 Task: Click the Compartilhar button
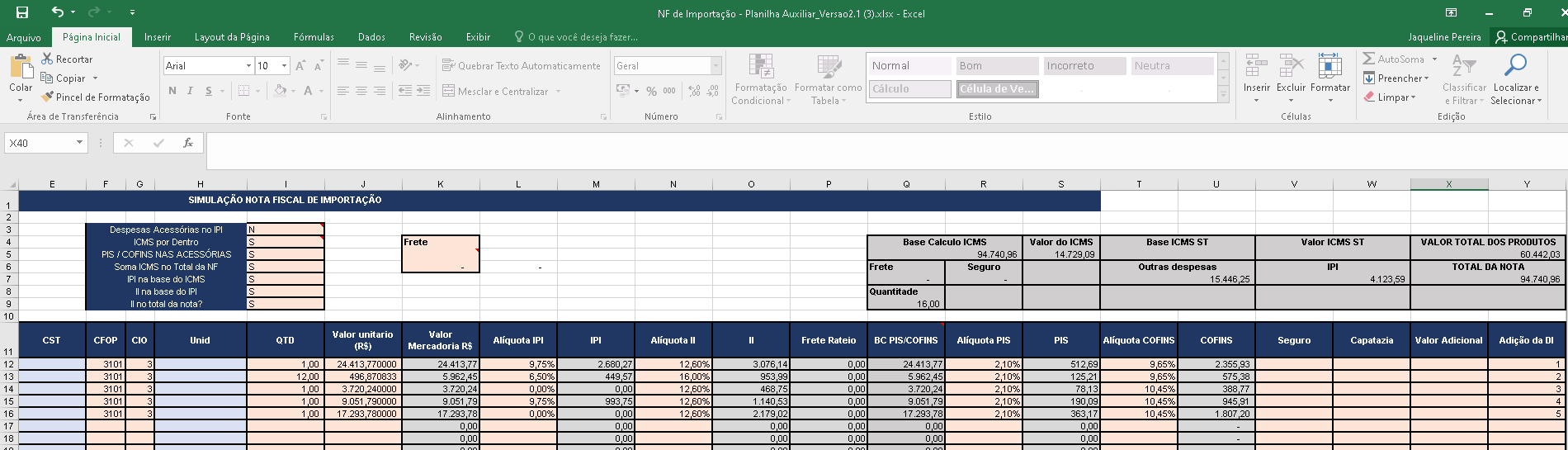click(1531, 37)
